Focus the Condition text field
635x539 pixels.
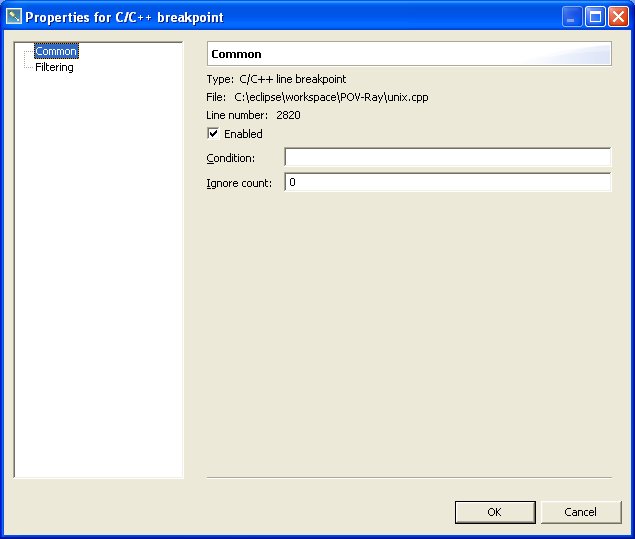[x=447, y=158]
